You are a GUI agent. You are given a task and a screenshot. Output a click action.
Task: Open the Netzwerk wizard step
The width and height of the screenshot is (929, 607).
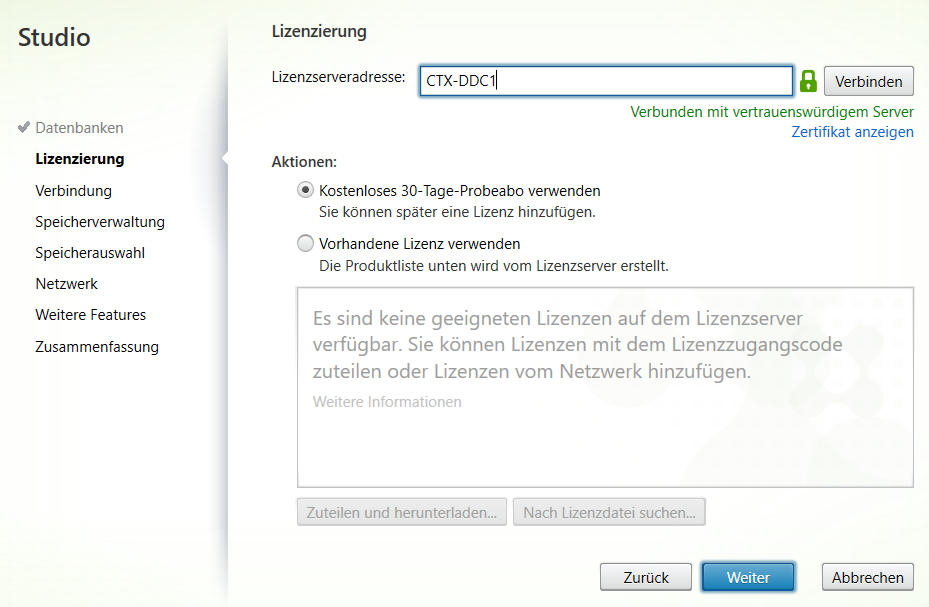(x=66, y=284)
